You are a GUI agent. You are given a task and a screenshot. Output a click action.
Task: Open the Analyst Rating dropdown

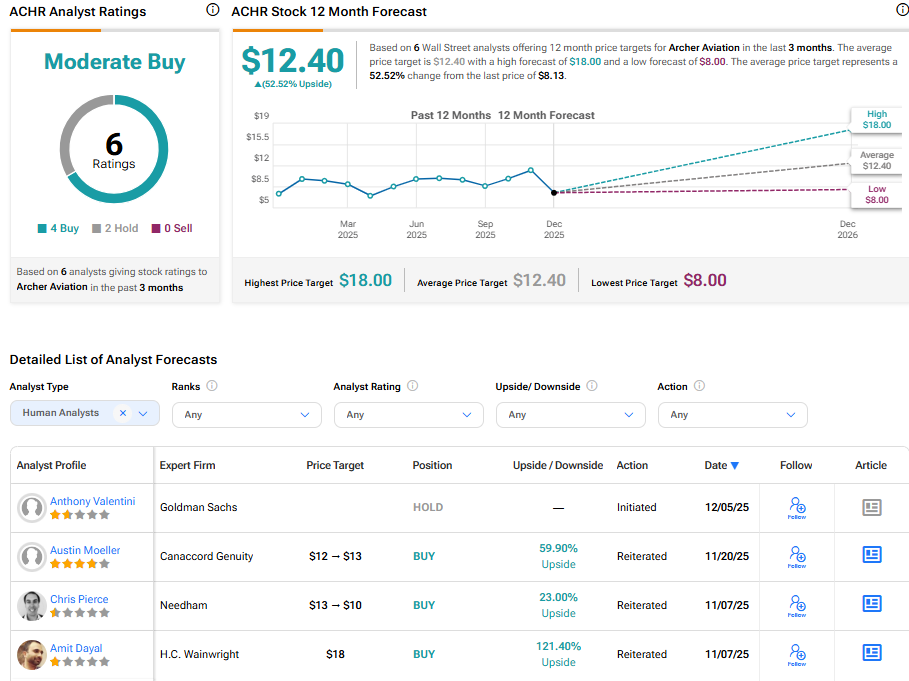click(x=408, y=414)
